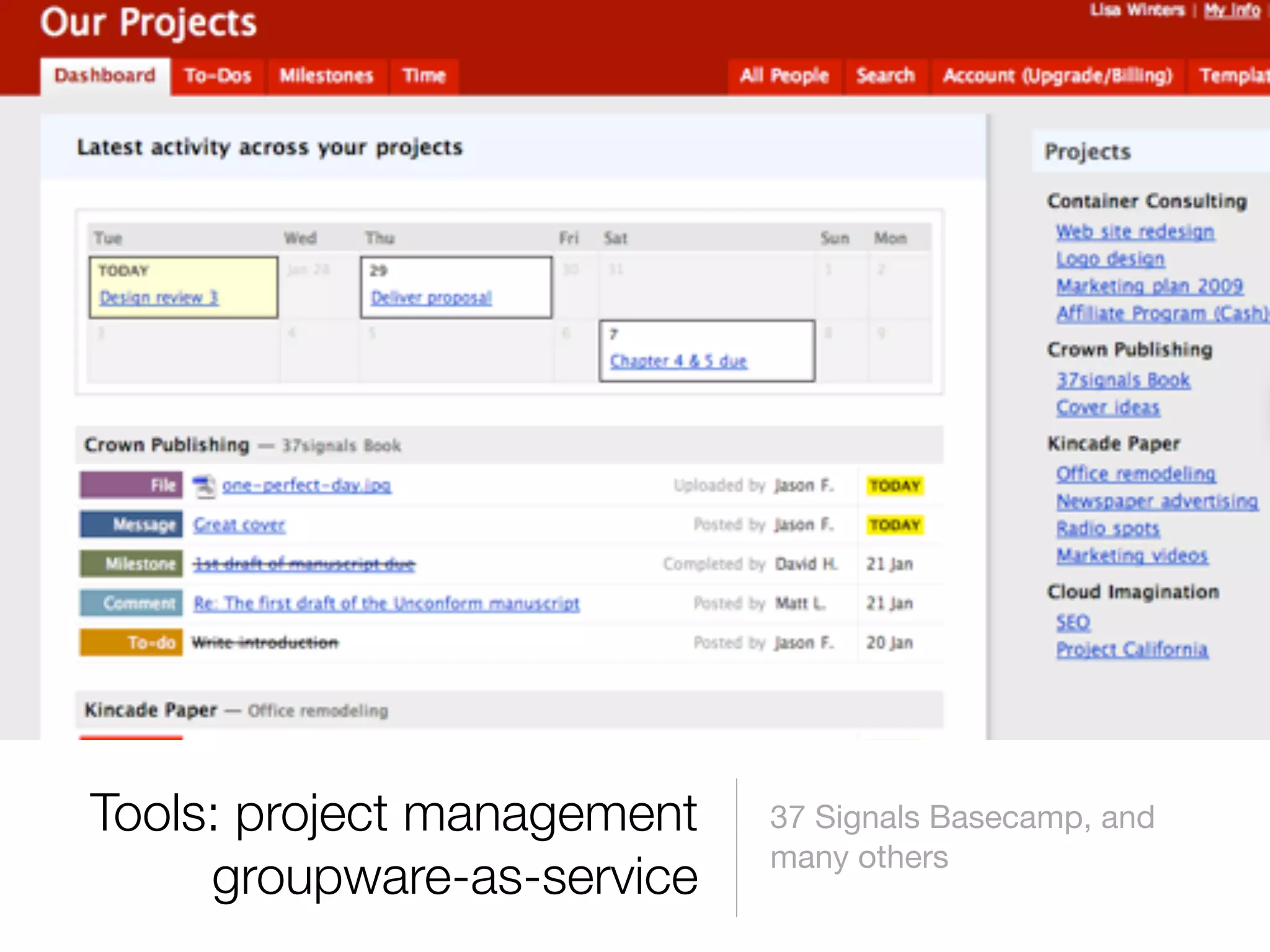
Task: Open the Web site redesign project
Action: tap(1135, 232)
